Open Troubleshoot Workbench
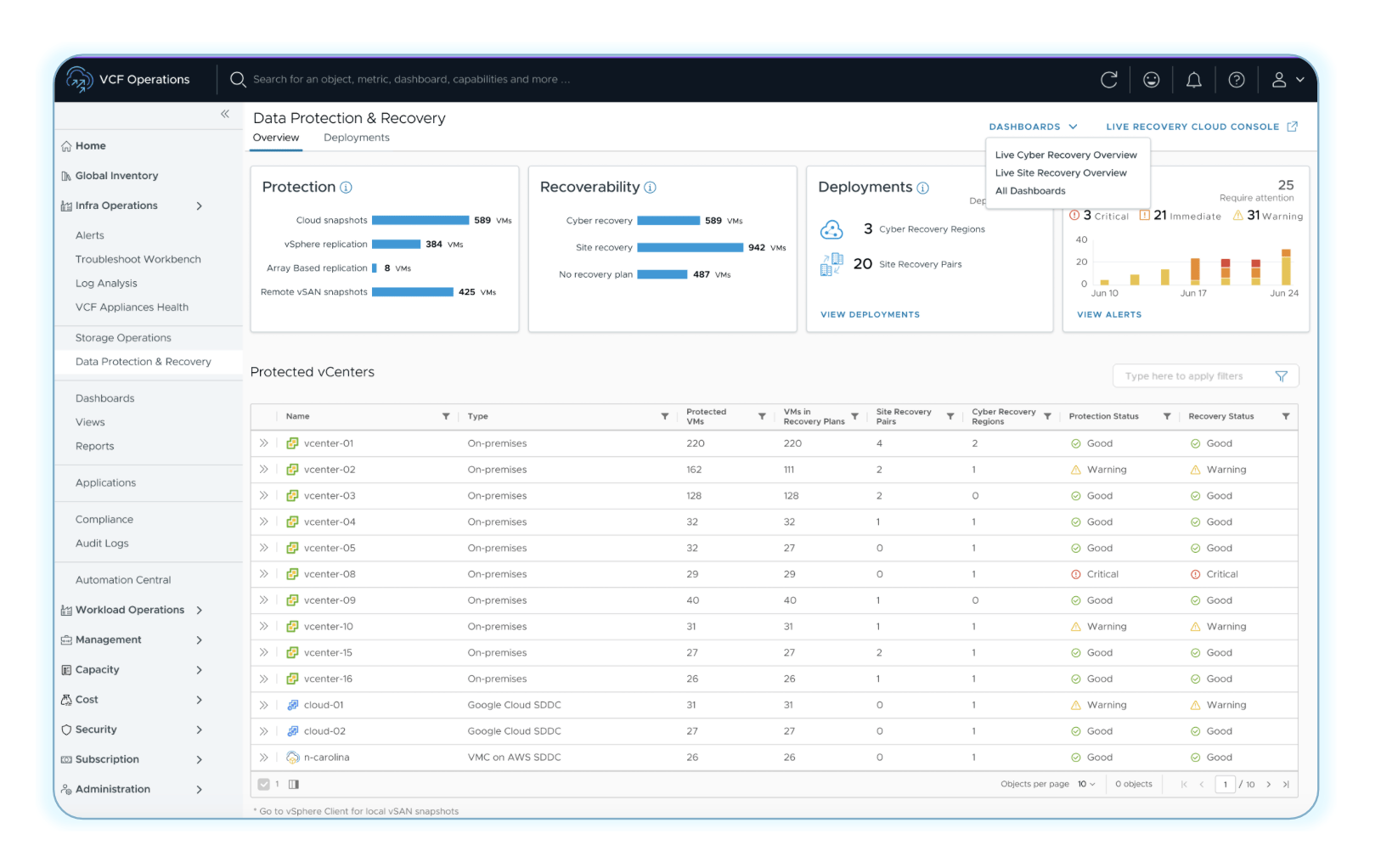The image size is (1381, 868). click(x=138, y=260)
